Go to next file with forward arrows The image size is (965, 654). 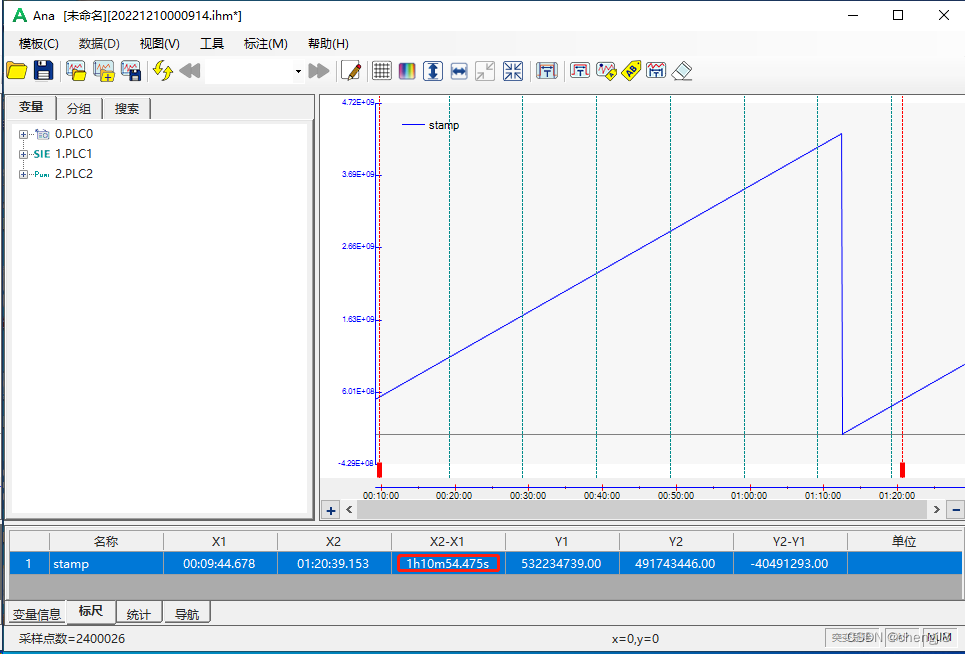tap(319, 71)
